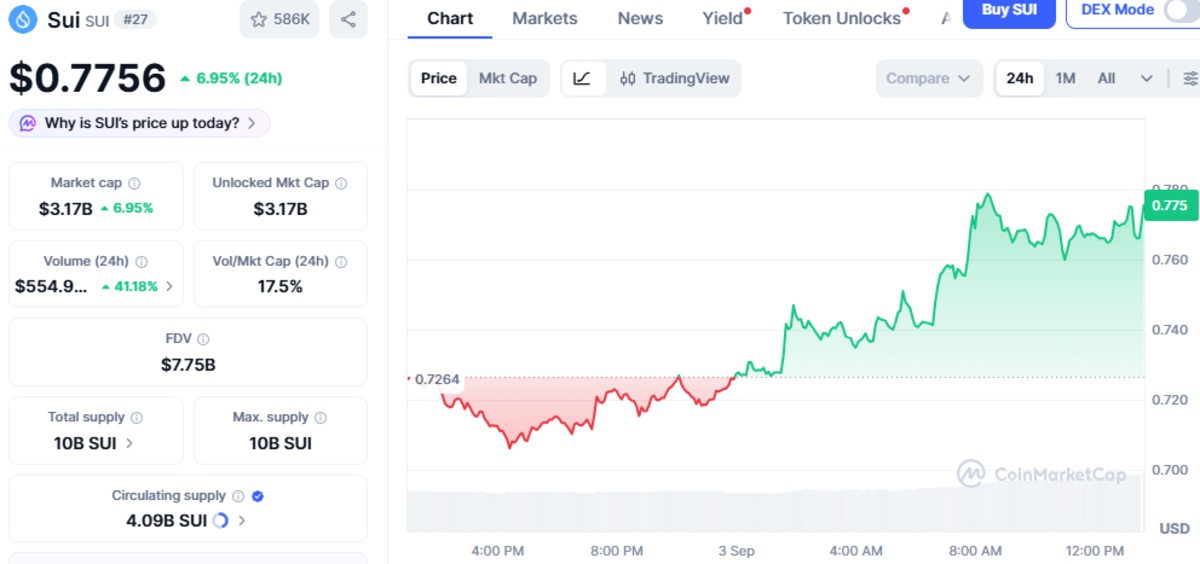Viewport: 1200px width, 564px height.
Task: Open the Compare dropdown
Action: point(928,78)
